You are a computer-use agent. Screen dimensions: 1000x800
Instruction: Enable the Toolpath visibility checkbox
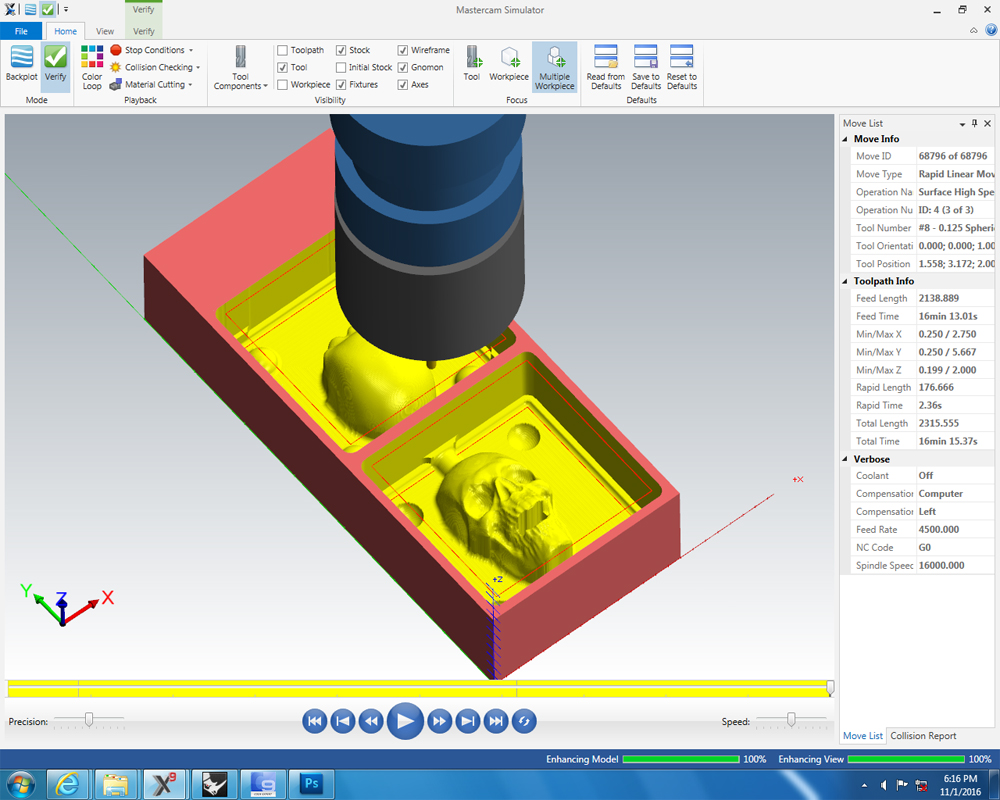[x=283, y=50]
